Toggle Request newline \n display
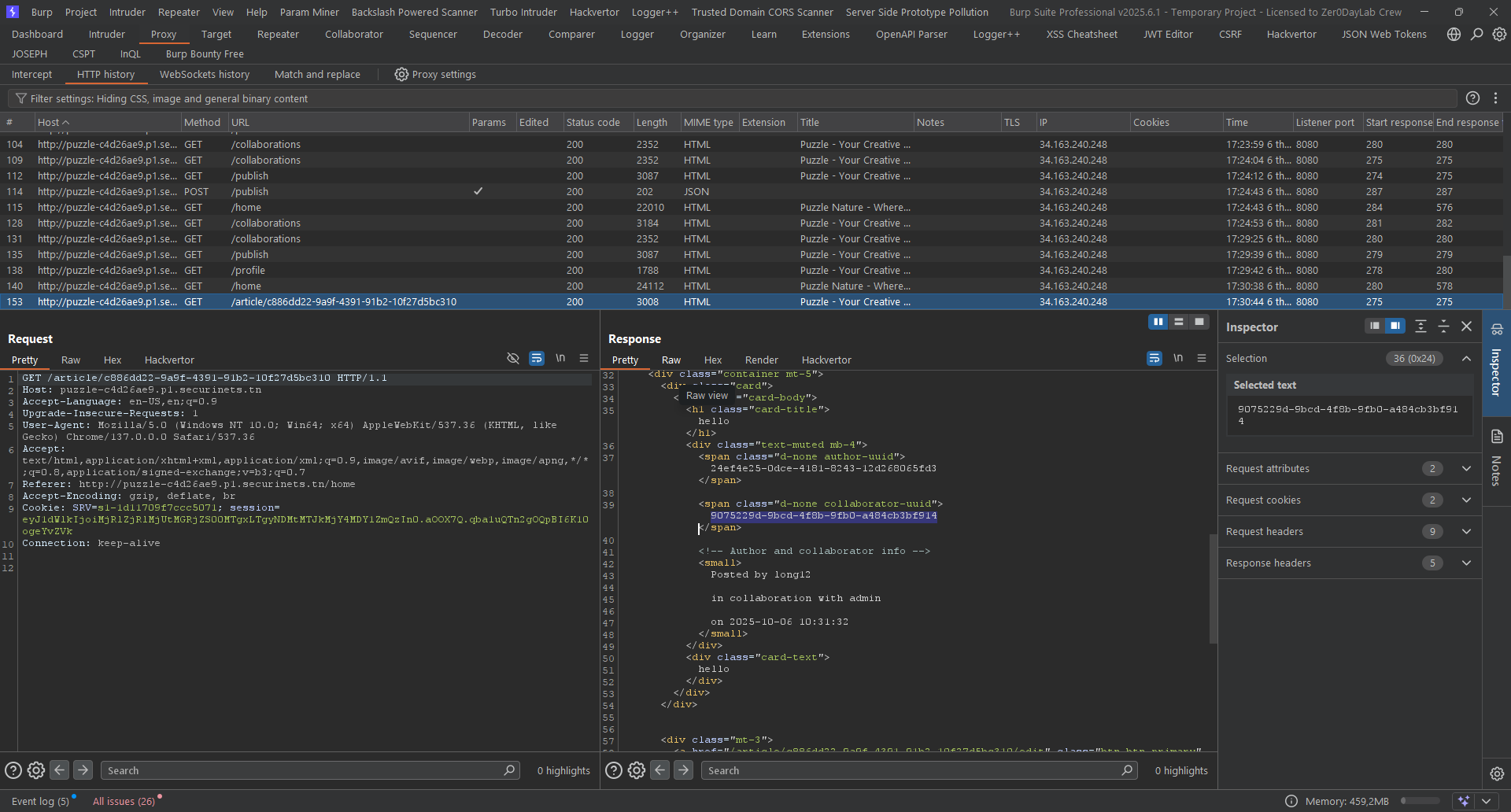 560,359
